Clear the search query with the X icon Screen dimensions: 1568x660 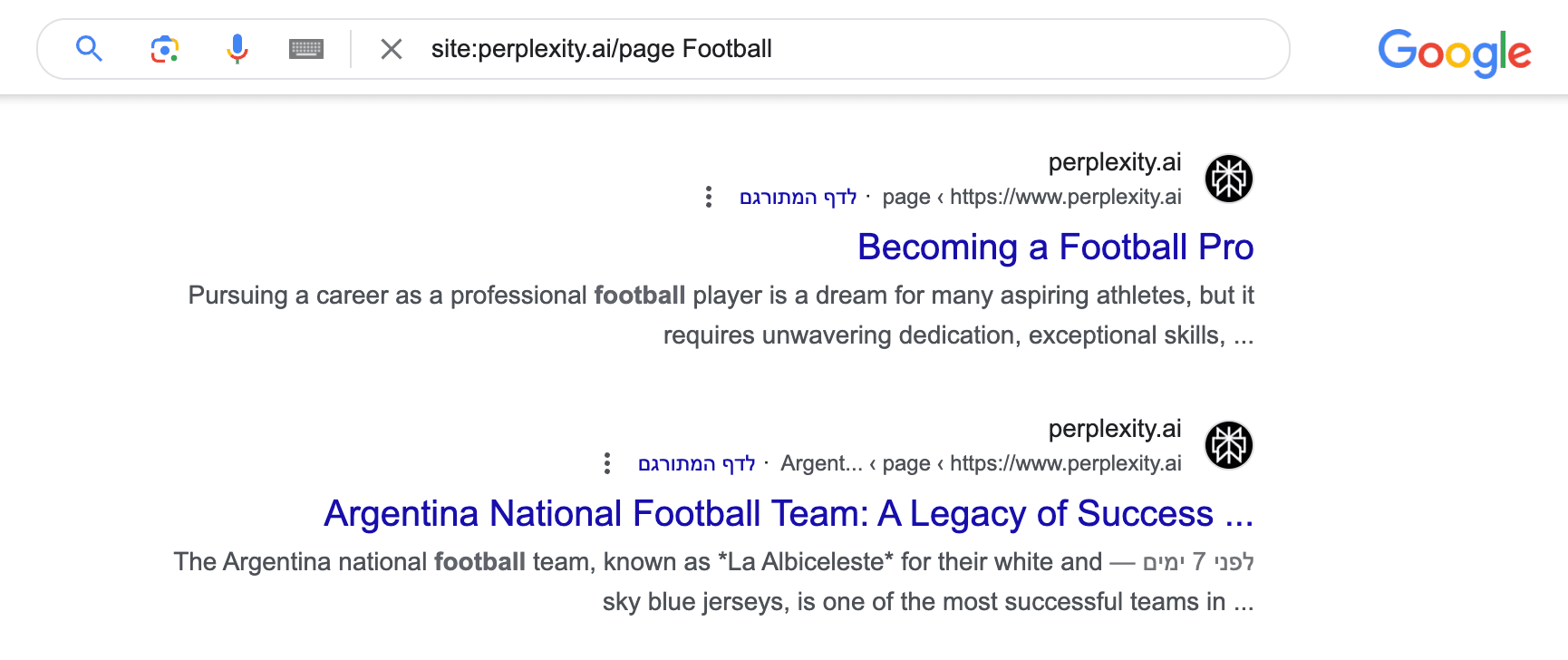392,49
